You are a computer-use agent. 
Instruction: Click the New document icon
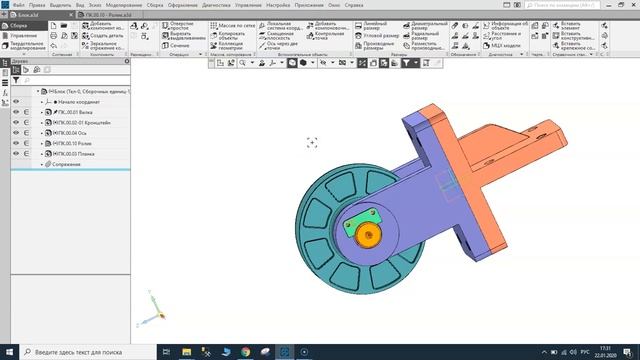53,26
